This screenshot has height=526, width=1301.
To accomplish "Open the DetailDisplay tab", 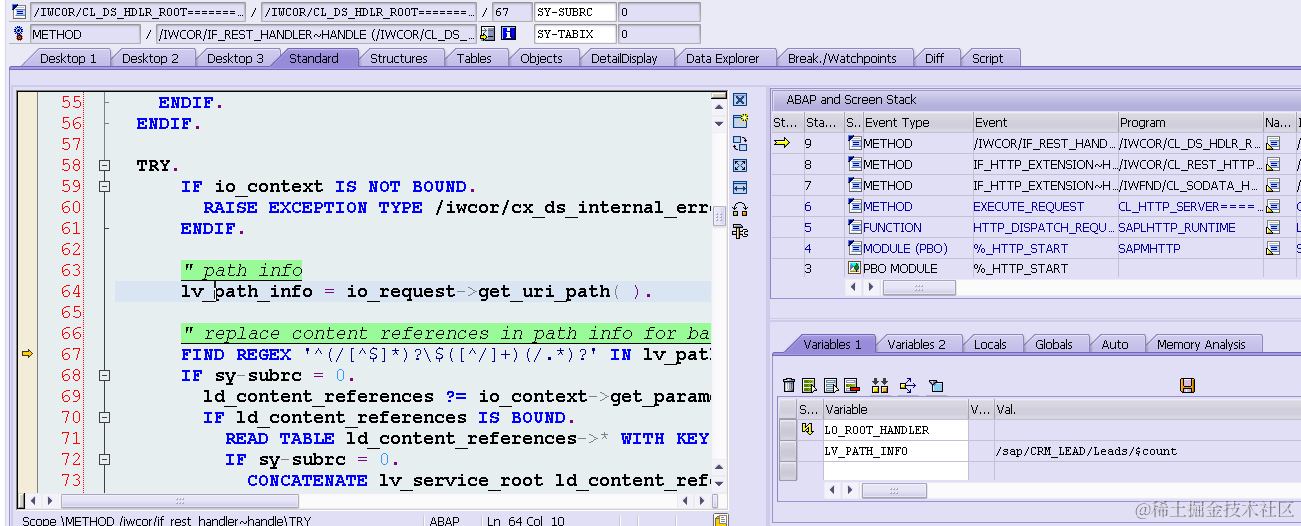I will 624,58.
